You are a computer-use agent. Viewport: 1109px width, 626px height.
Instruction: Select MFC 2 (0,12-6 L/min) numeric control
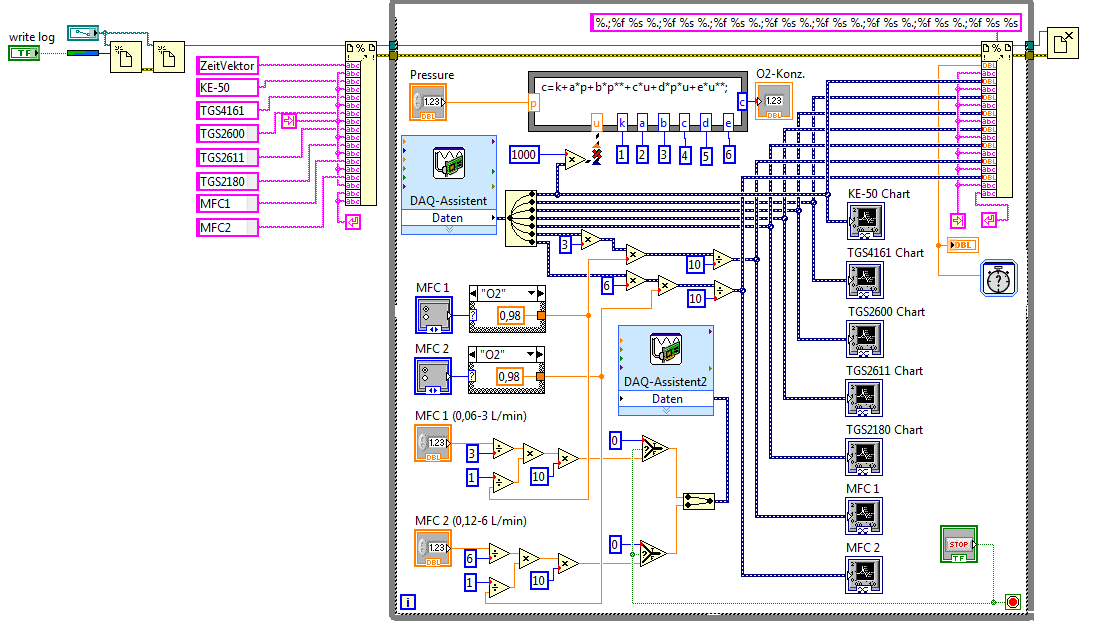pyautogui.click(x=433, y=547)
